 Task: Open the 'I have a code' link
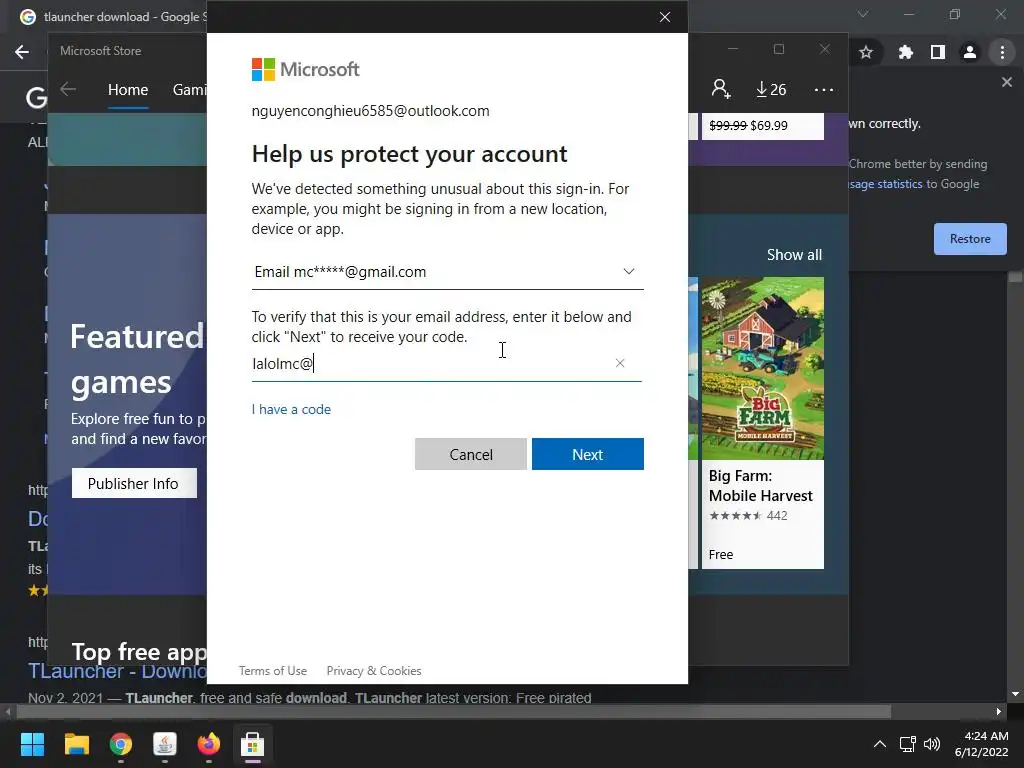[x=291, y=409]
